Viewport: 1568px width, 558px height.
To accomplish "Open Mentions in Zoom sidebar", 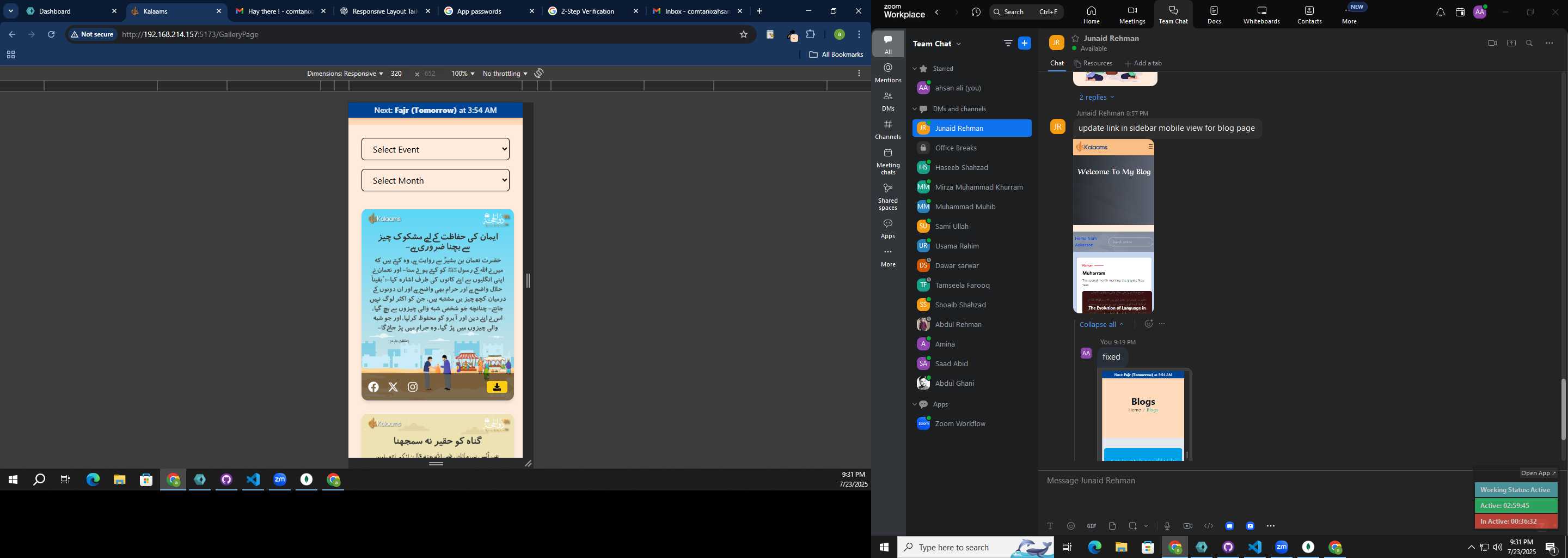I will tap(888, 72).
